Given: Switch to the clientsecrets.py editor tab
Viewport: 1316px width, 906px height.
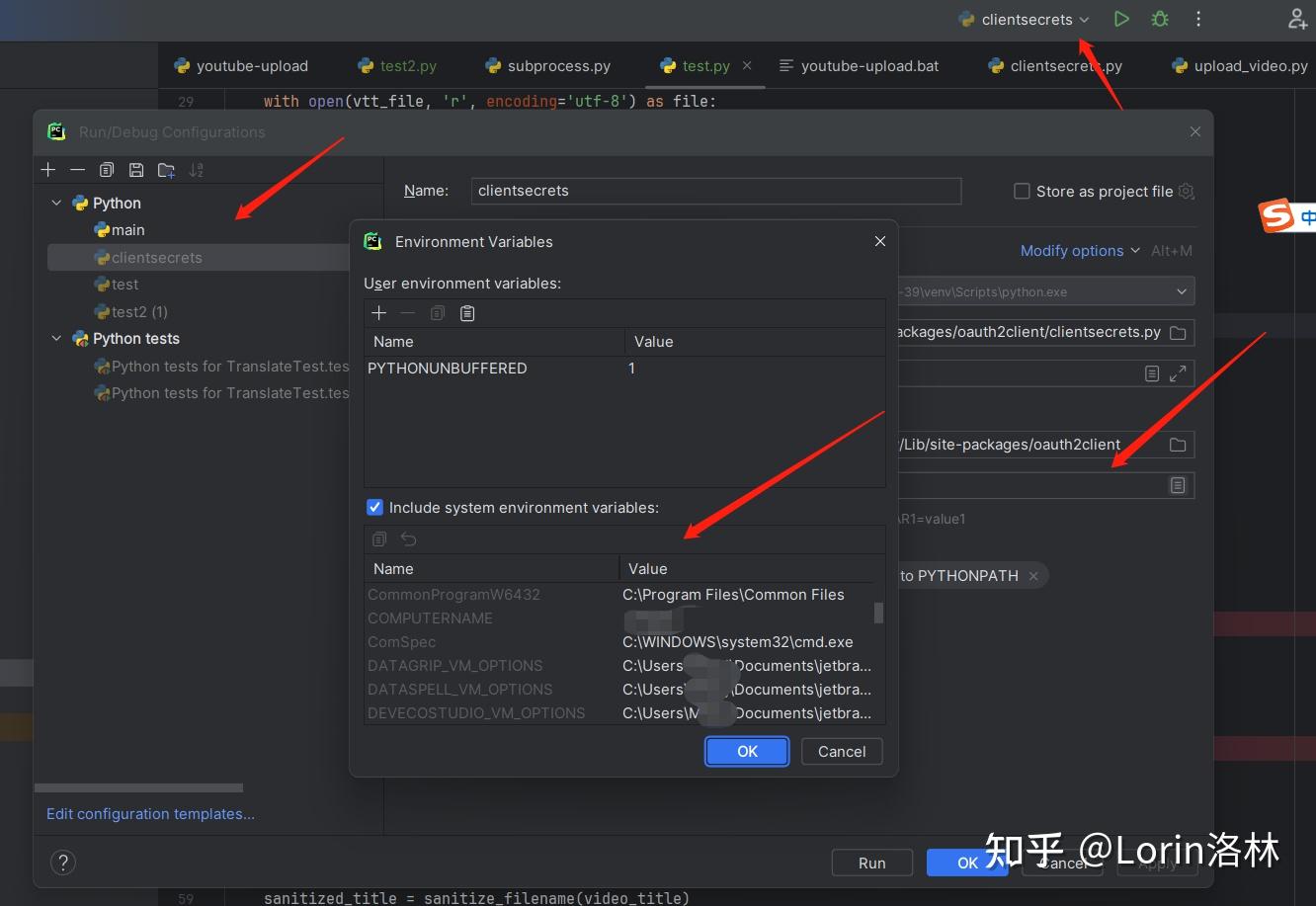Looking at the screenshot, I should coord(1055,66).
